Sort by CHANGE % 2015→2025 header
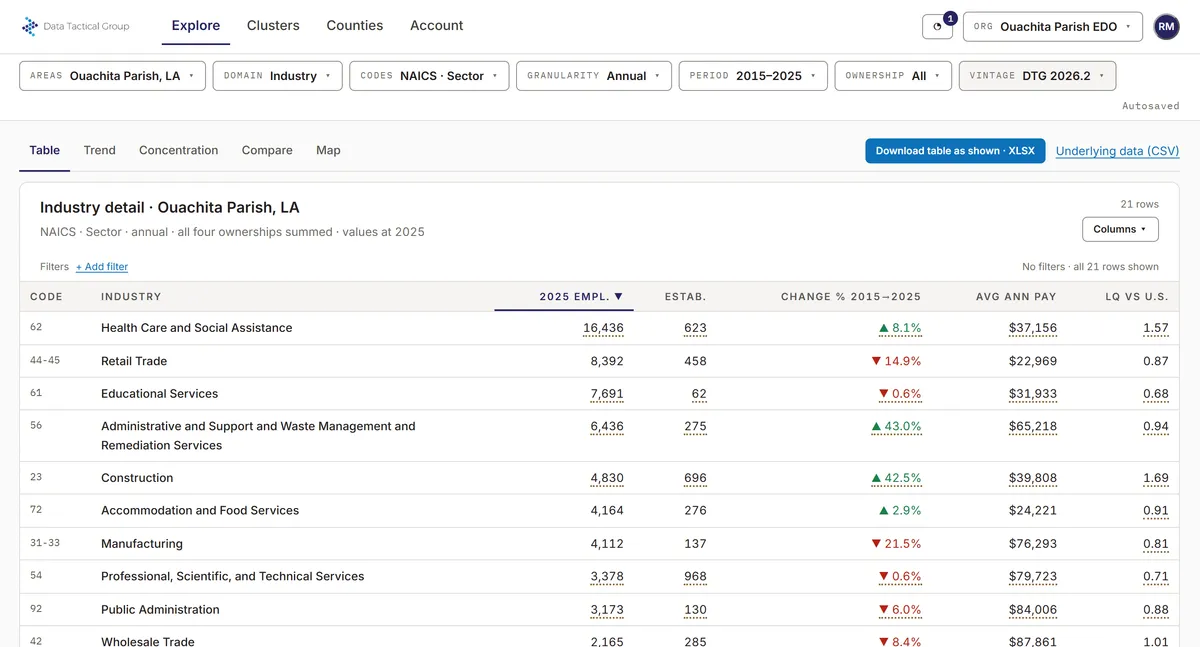Screen dimensions: 1200x647 click(851, 297)
